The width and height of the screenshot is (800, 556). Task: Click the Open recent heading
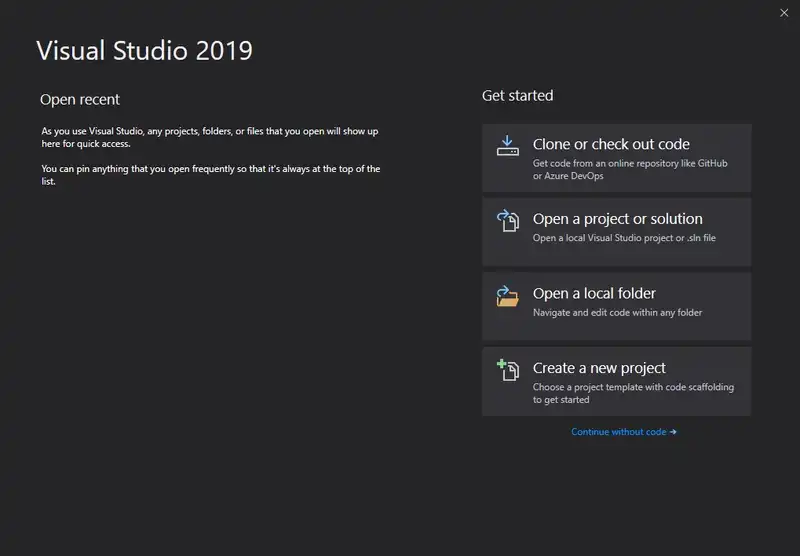pyautogui.click(x=80, y=100)
